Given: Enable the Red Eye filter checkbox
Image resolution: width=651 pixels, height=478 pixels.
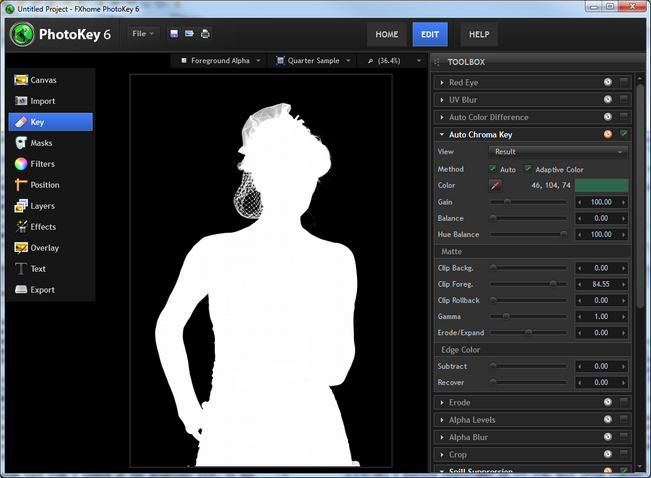Looking at the screenshot, I should pos(624,82).
